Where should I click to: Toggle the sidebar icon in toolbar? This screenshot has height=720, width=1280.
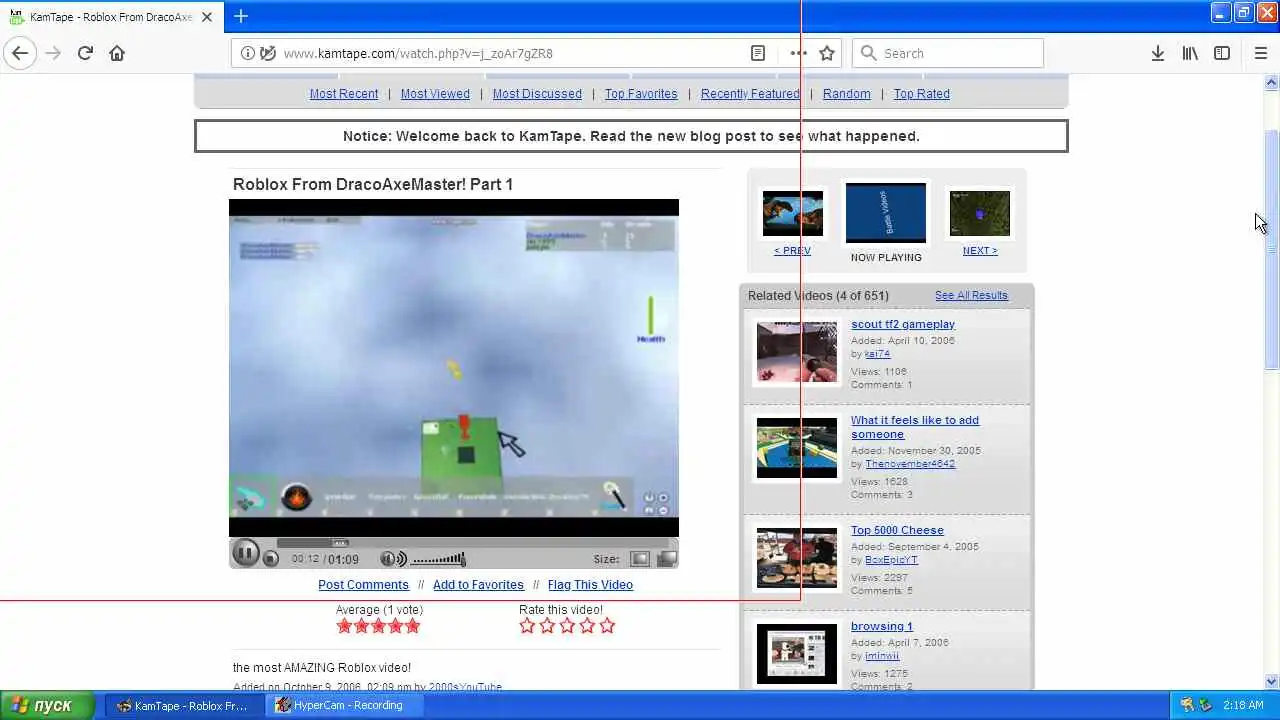click(x=1222, y=53)
